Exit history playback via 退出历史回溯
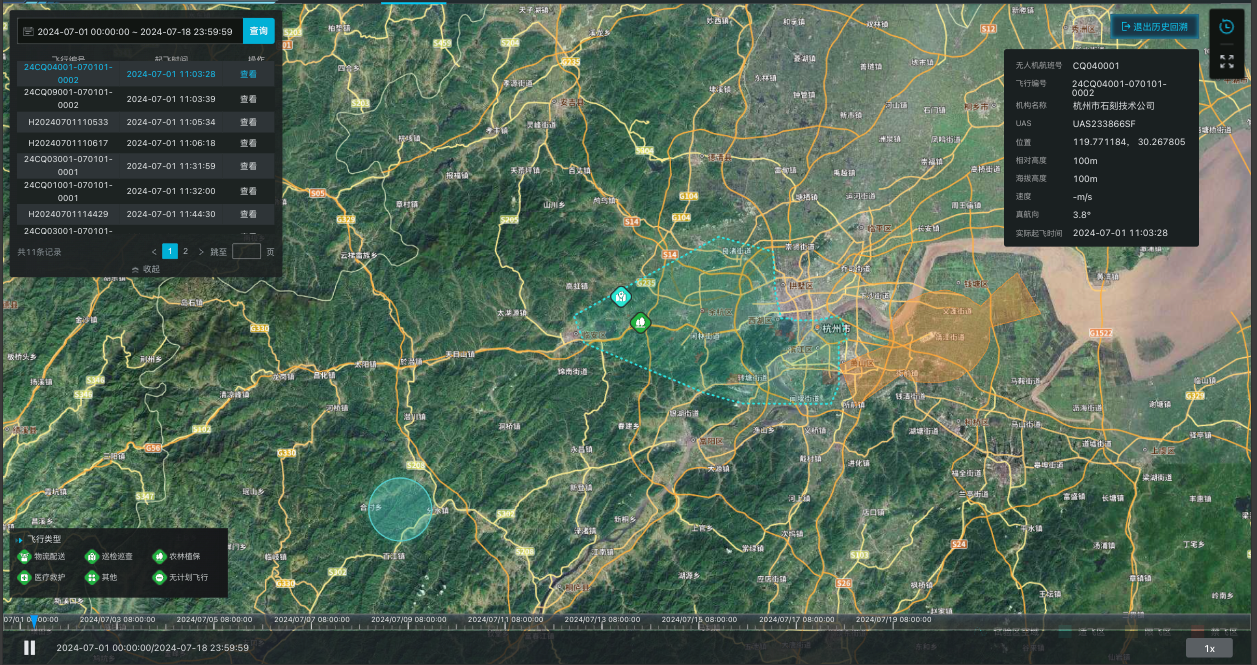Image resolution: width=1257 pixels, height=665 pixels. (1153, 27)
